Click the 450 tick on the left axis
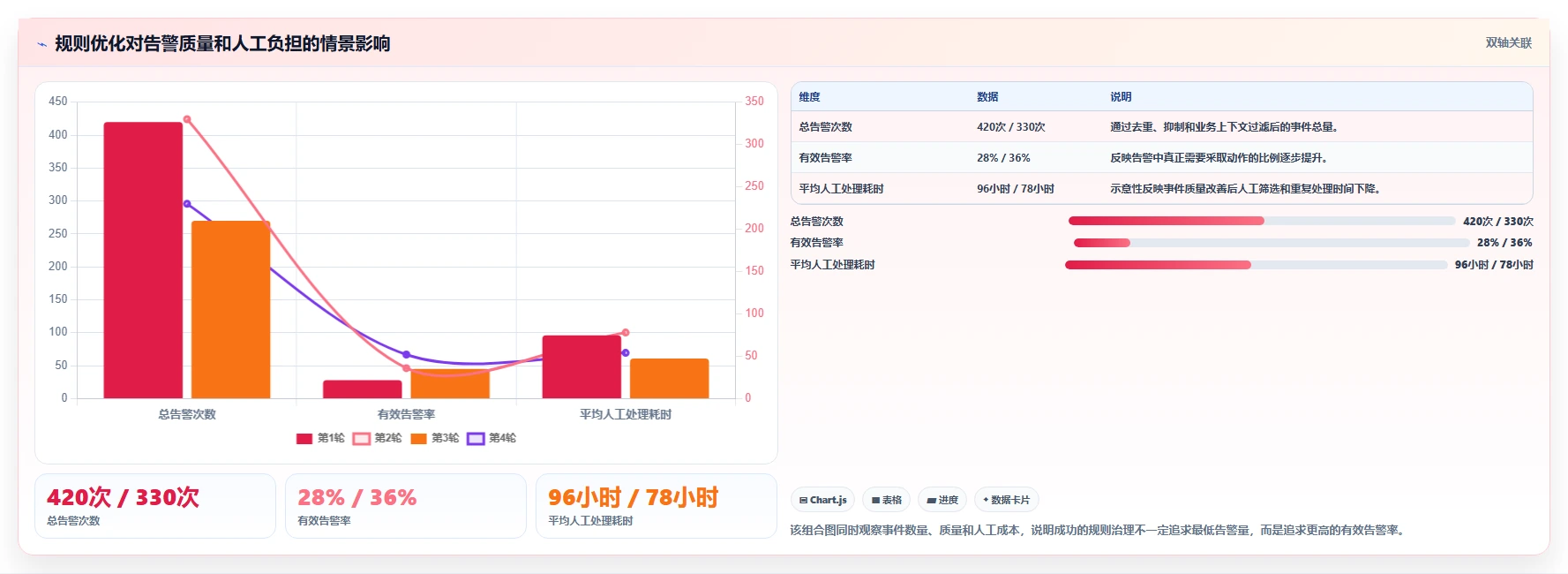The height and width of the screenshot is (574, 1568). [x=58, y=102]
